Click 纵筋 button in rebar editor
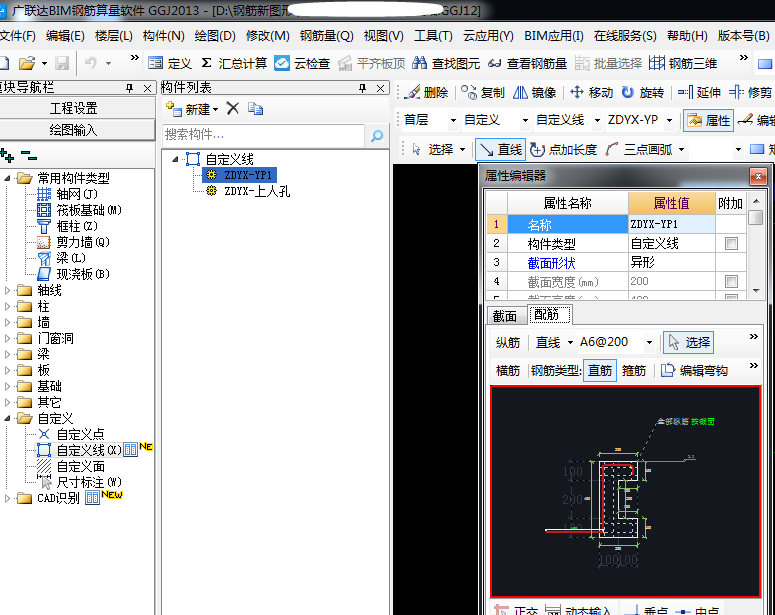This screenshot has width=775, height=615. [508, 342]
